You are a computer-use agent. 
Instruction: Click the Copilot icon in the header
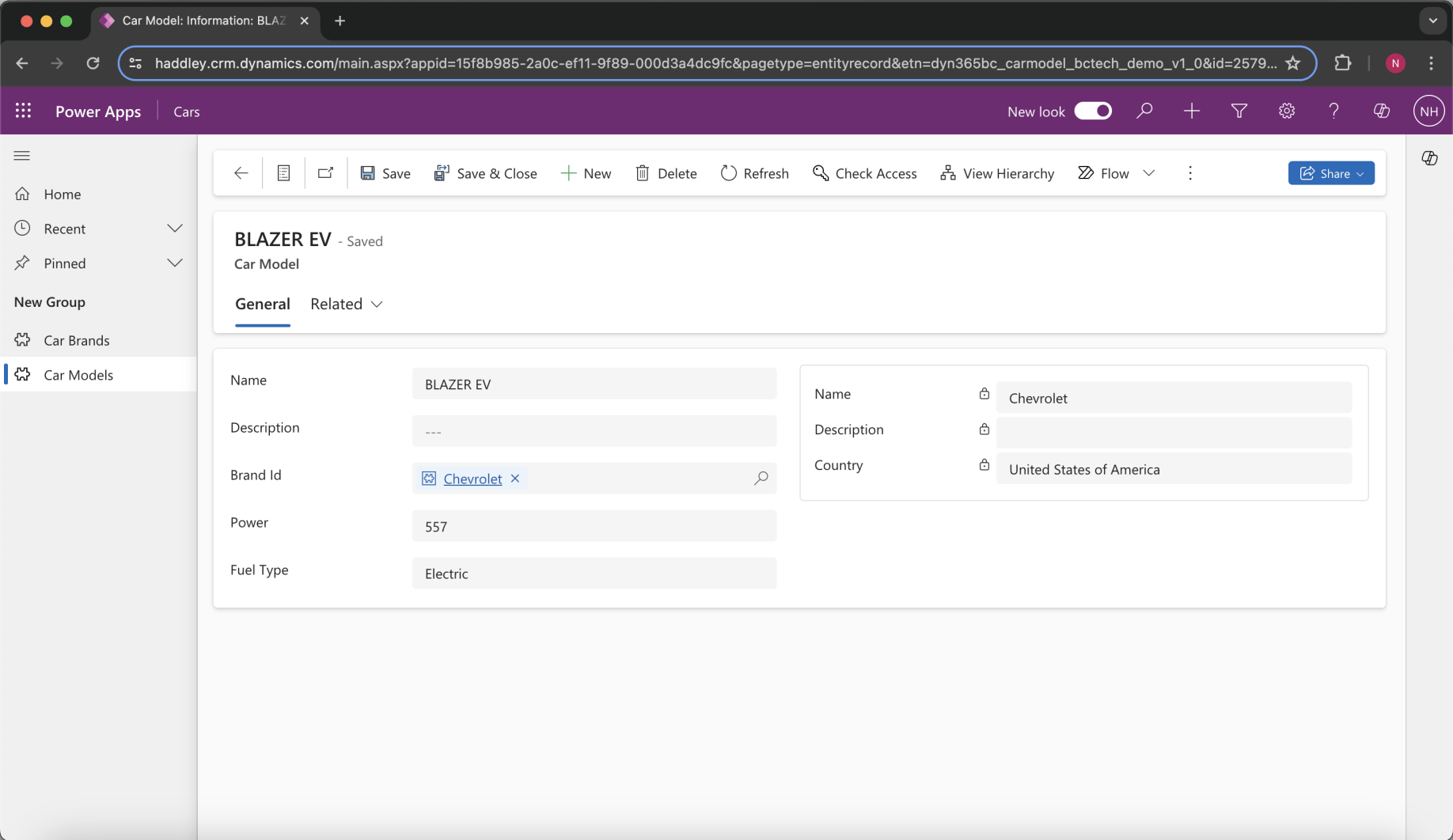(1381, 112)
